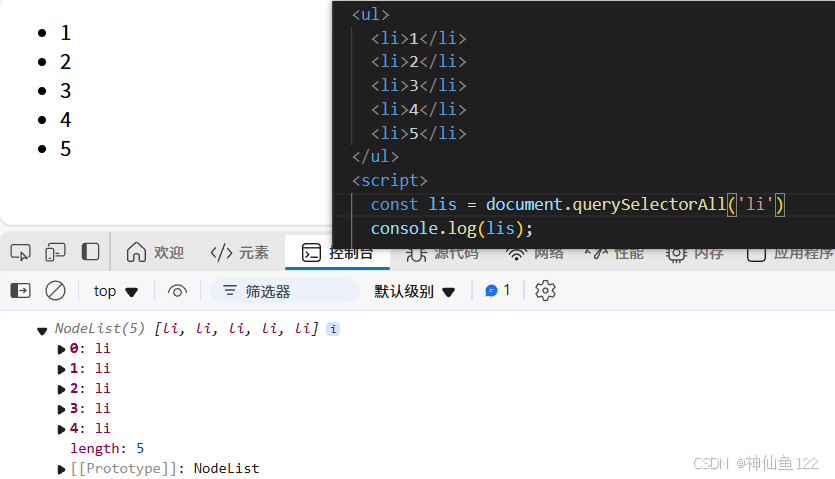Click the <li>5</li> code line
Viewport: 835px width, 479px height.
coord(419,133)
